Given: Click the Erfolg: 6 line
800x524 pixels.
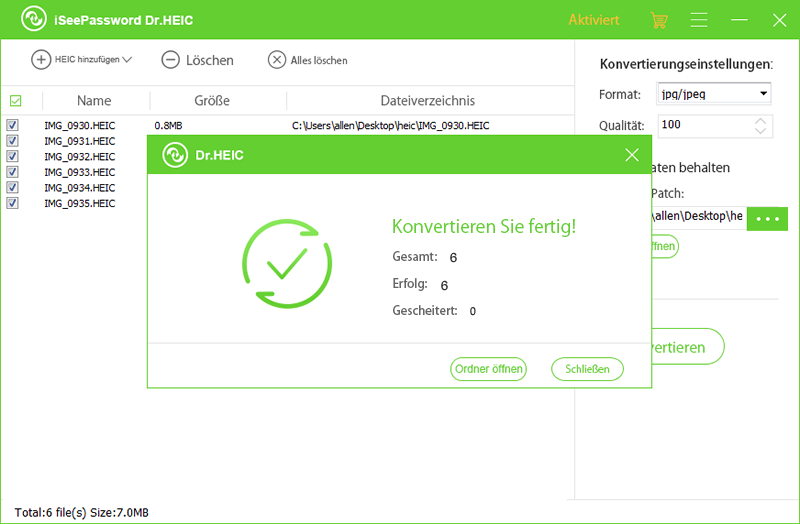Looking at the screenshot, I should point(420,284).
